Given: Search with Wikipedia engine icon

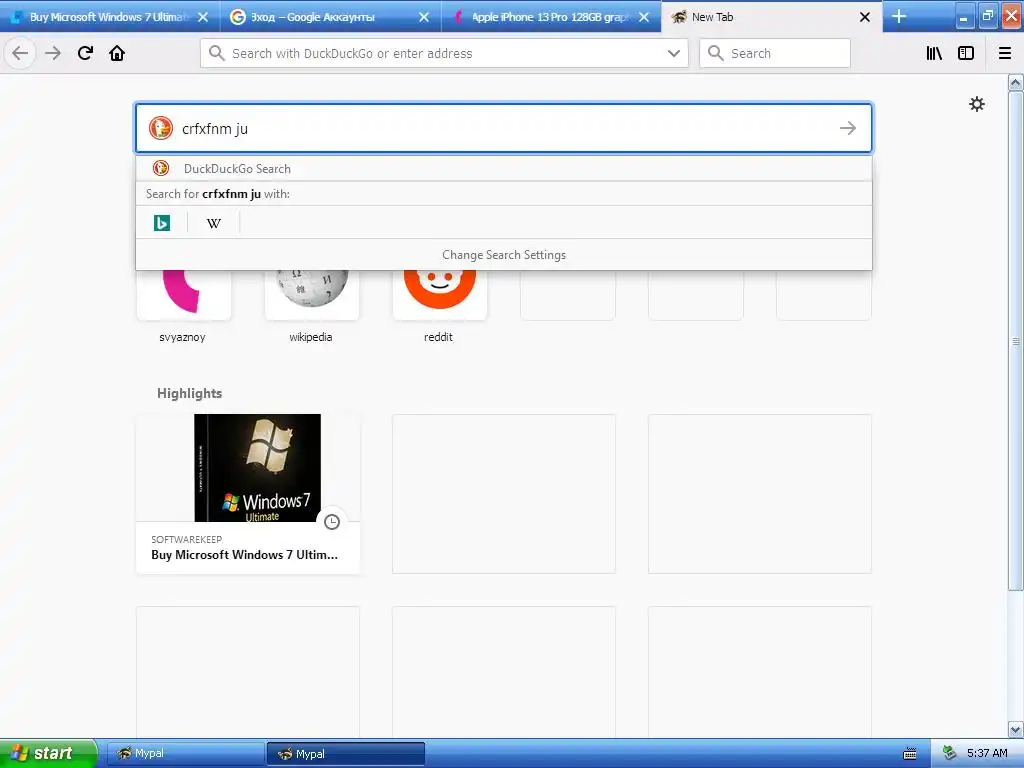Looking at the screenshot, I should tap(214, 223).
